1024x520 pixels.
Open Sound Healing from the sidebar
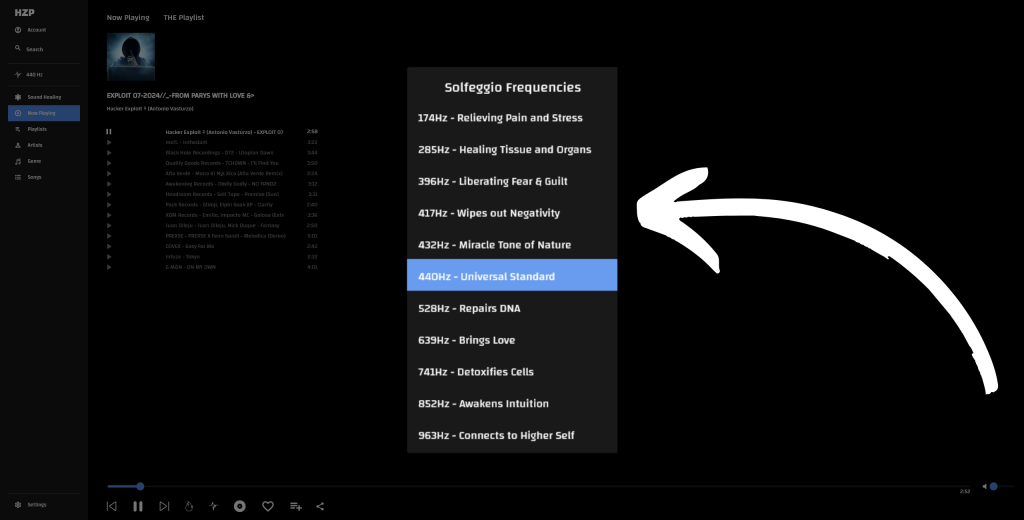(x=44, y=97)
